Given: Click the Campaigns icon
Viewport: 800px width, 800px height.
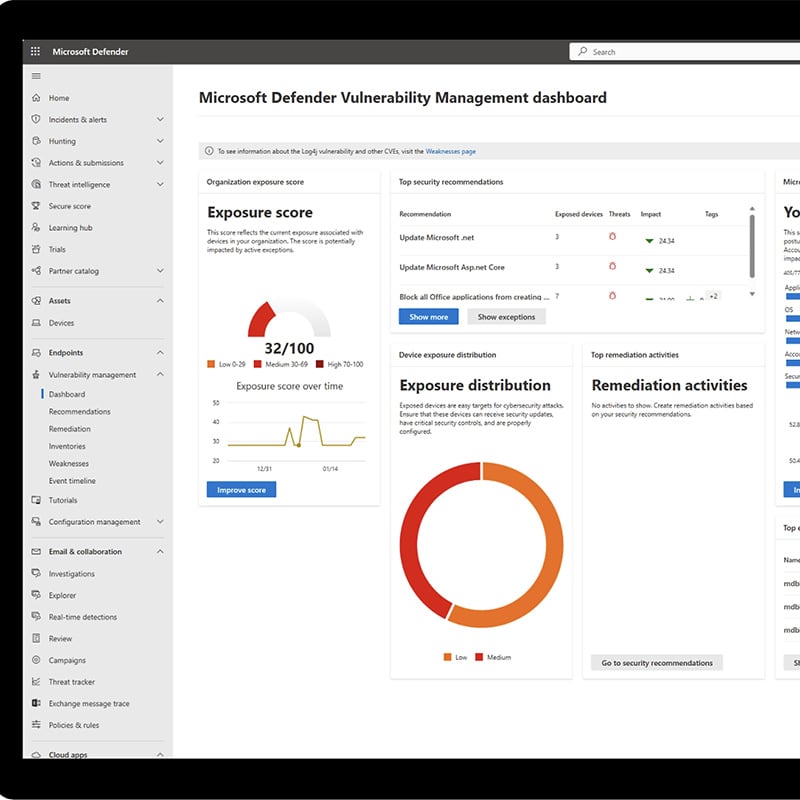Looking at the screenshot, I should point(36,660).
